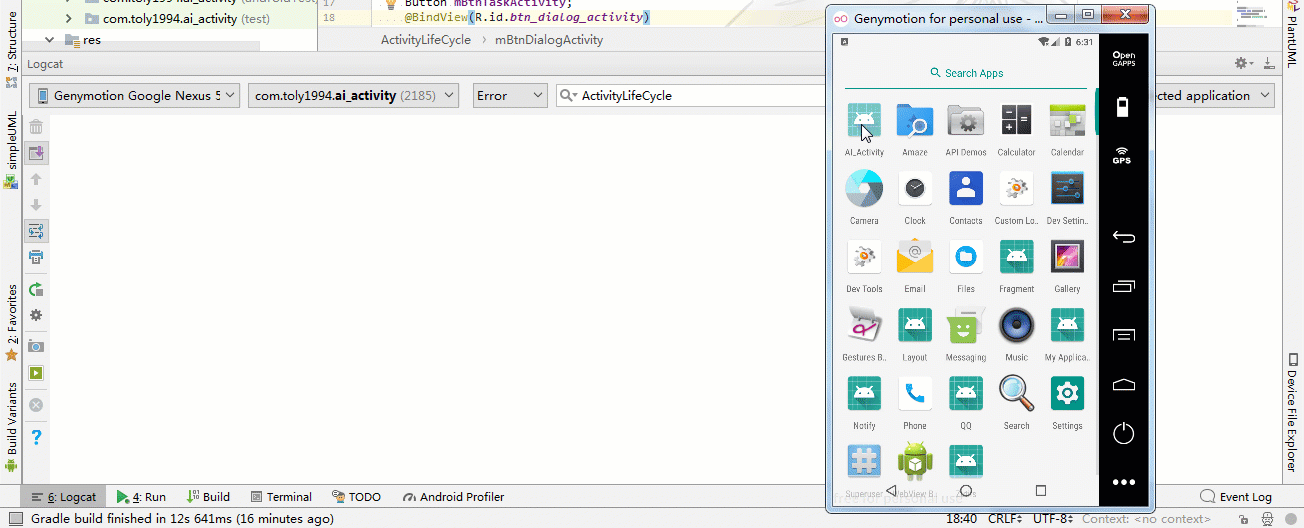The width and height of the screenshot is (1304, 528).
Task: Open the Email app
Action: 914,257
